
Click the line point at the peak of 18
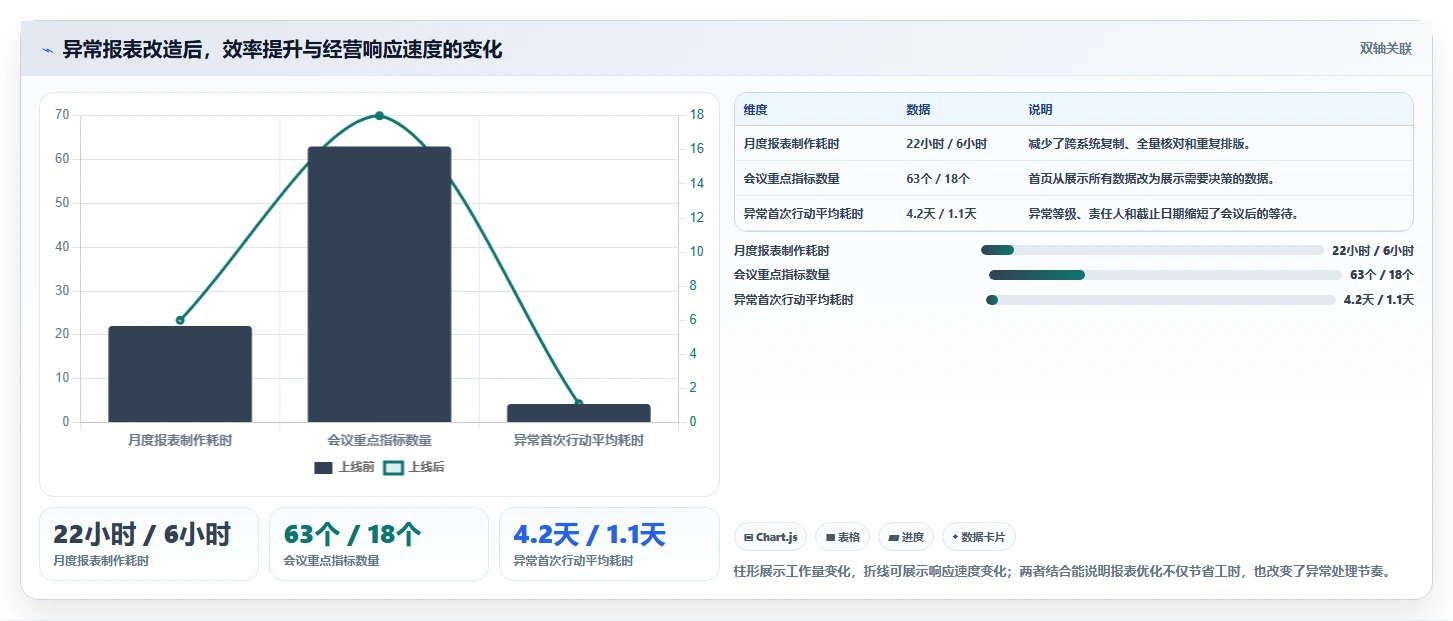(x=379, y=115)
